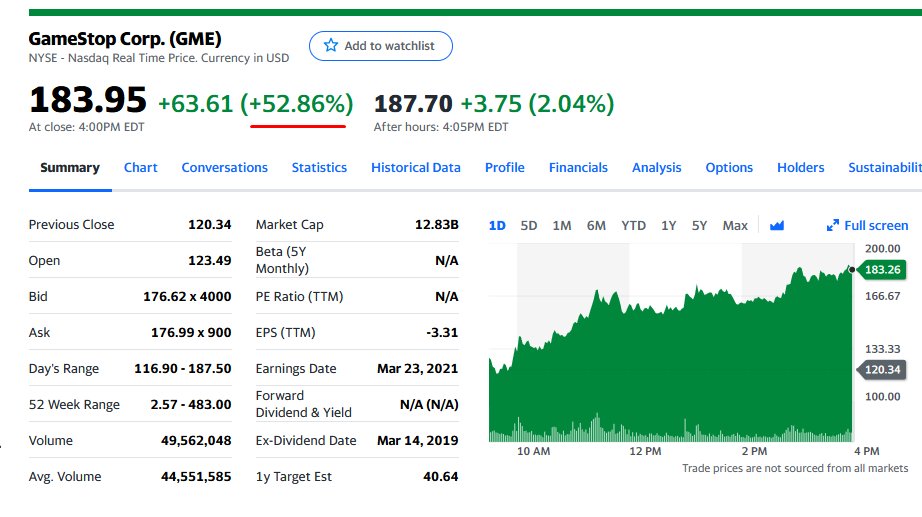922x517 pixels.
Task: Click the Ask value 176.99 x 900
Action: (x=191, y=332)
